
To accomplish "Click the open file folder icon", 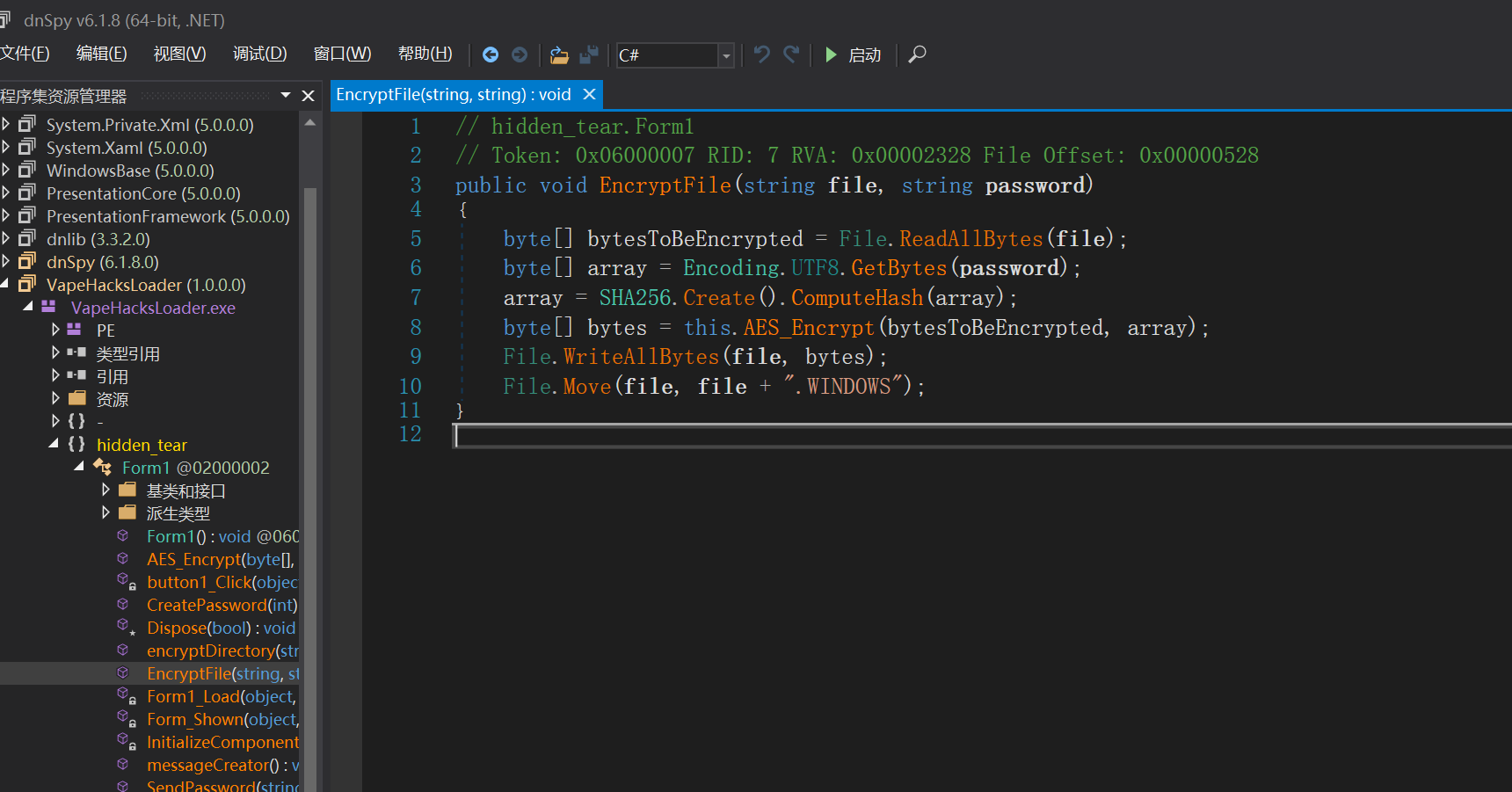I will [559, 55].
